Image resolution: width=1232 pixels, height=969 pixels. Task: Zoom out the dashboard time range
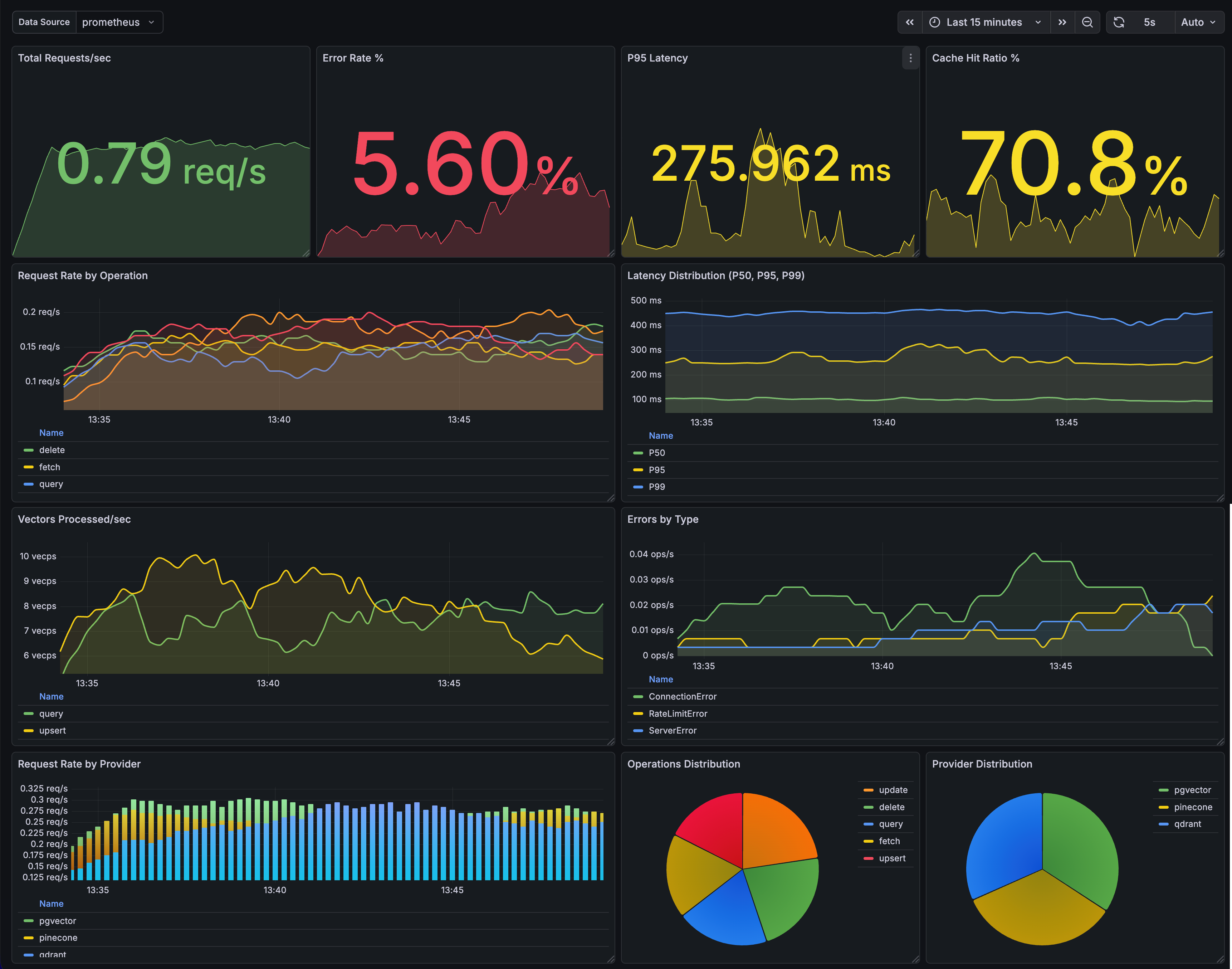pos(1087,22)
